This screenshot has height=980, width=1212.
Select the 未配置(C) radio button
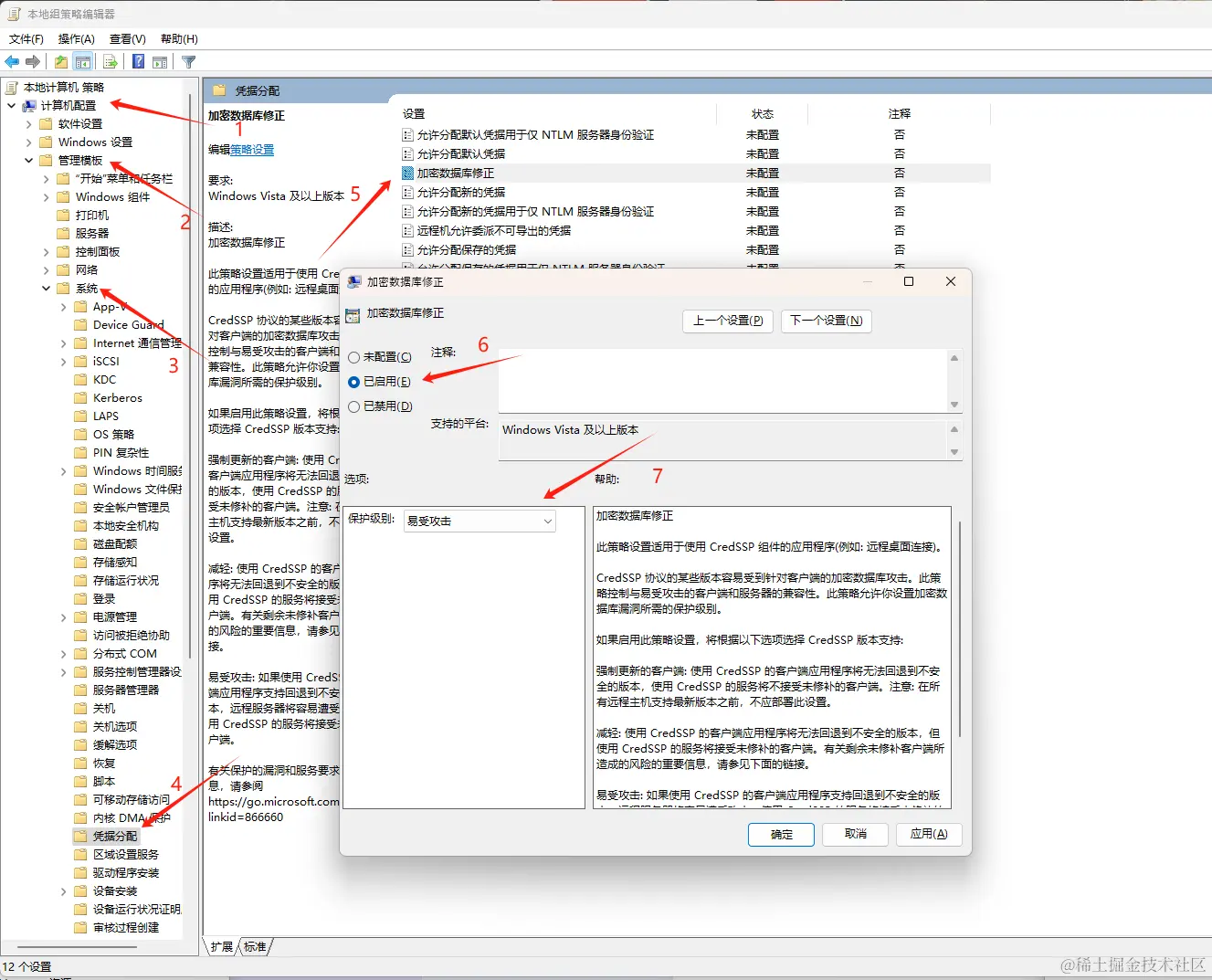pos(354,357)
